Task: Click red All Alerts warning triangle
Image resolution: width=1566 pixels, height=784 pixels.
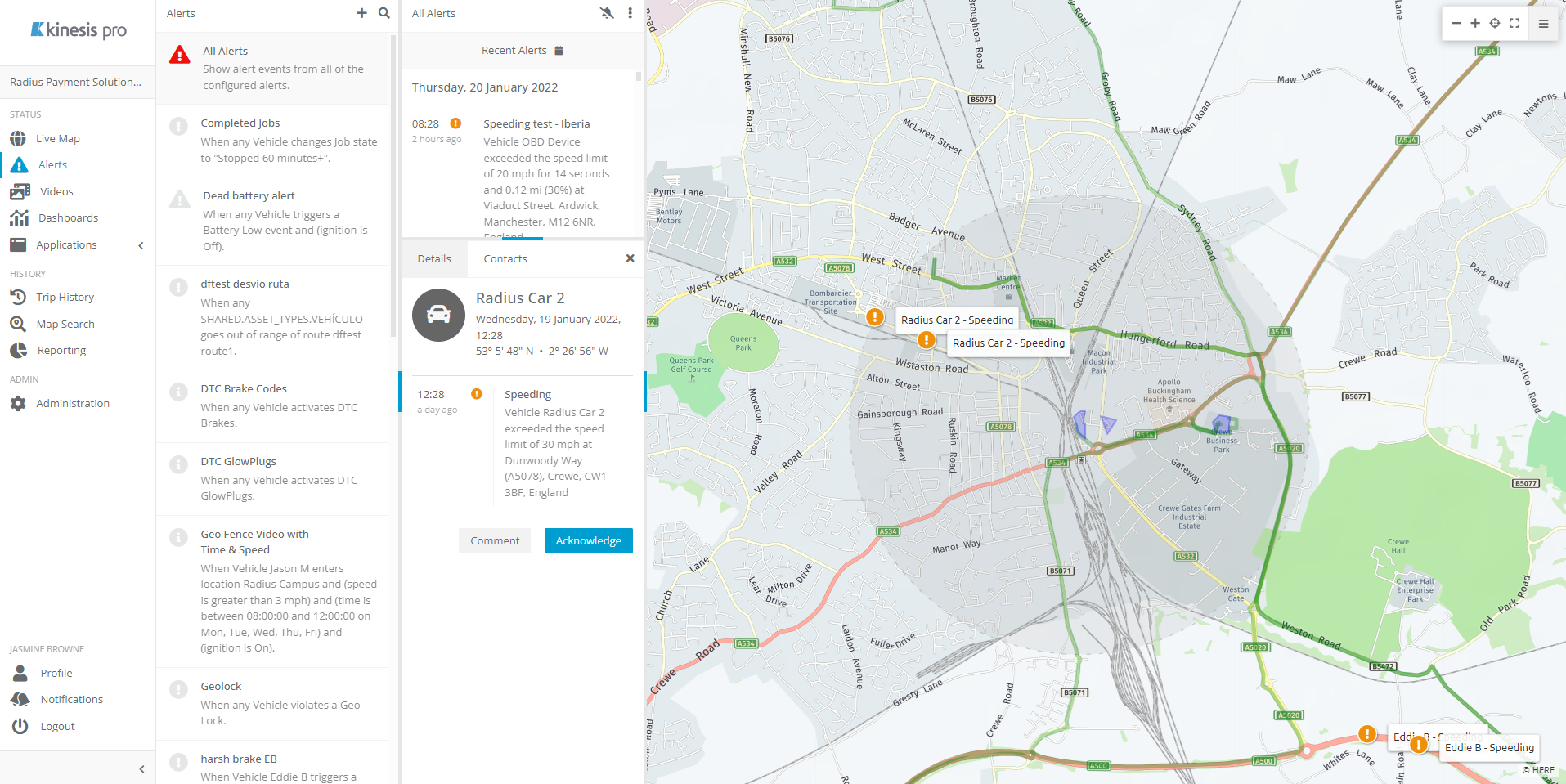Action: [180, 55]
